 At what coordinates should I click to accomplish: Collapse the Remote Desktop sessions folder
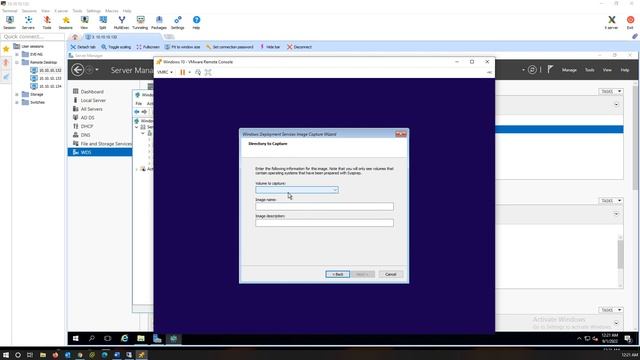(17, 62)
